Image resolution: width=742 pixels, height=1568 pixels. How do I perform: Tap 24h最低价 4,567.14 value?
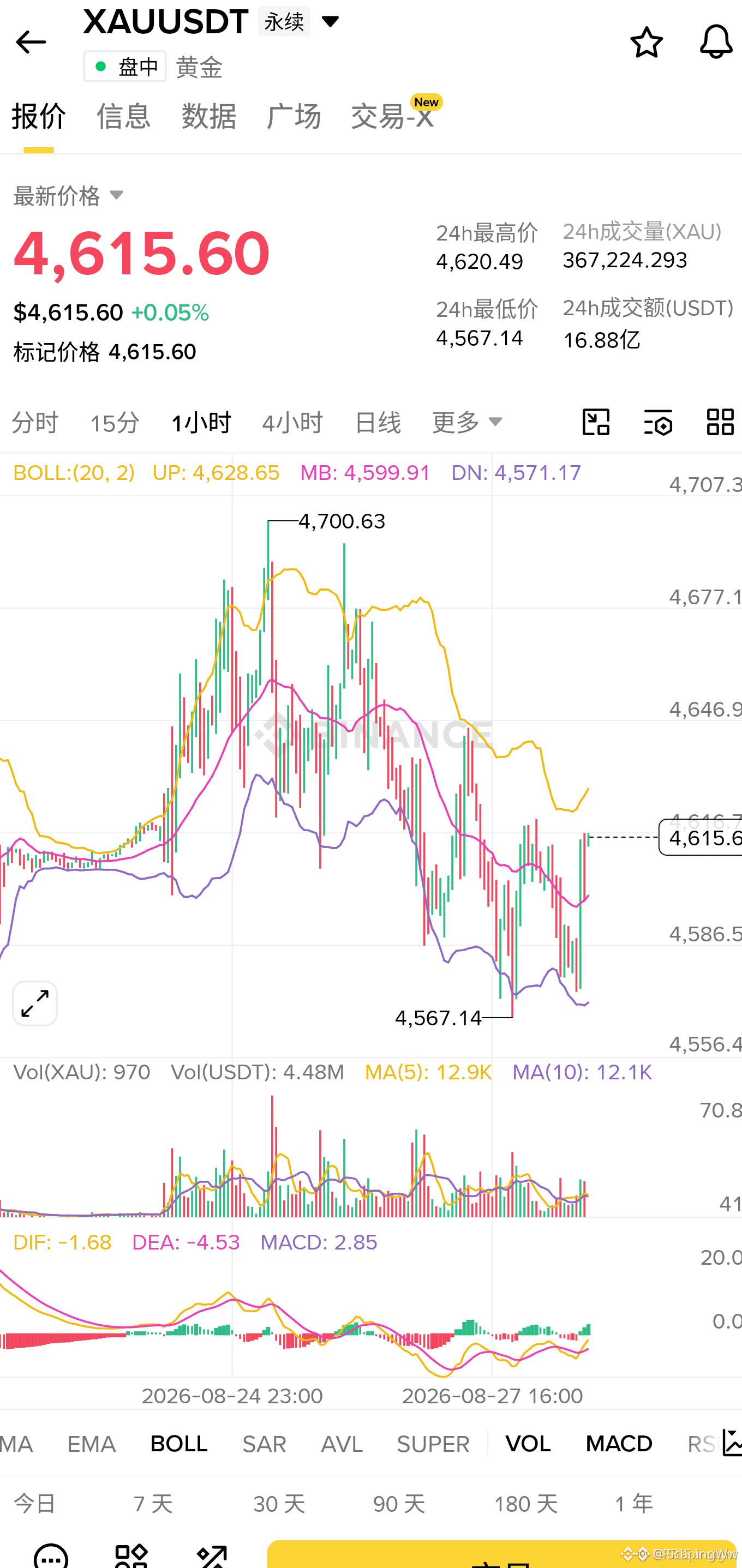(480, 339)
